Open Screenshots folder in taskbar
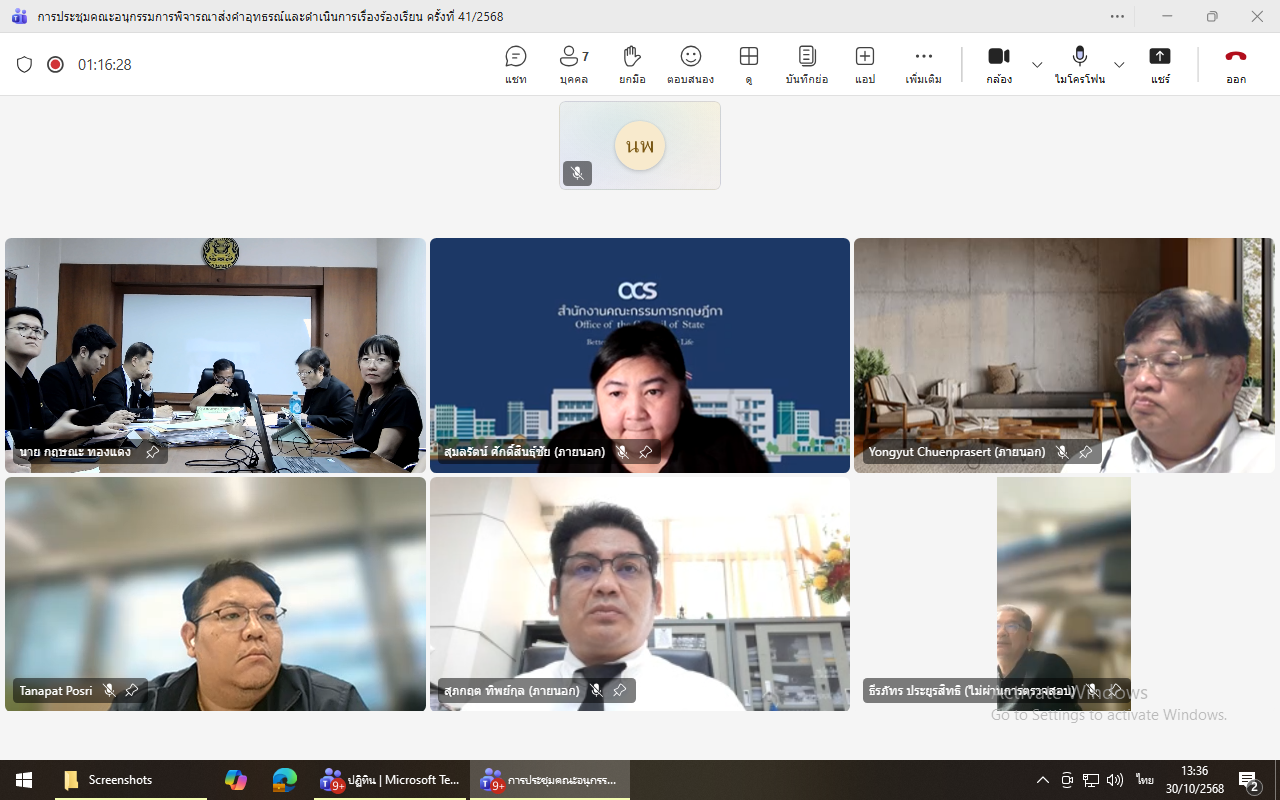Image resolution: width=1280 pixels, height=800 pixels. [x=108, y=780]
